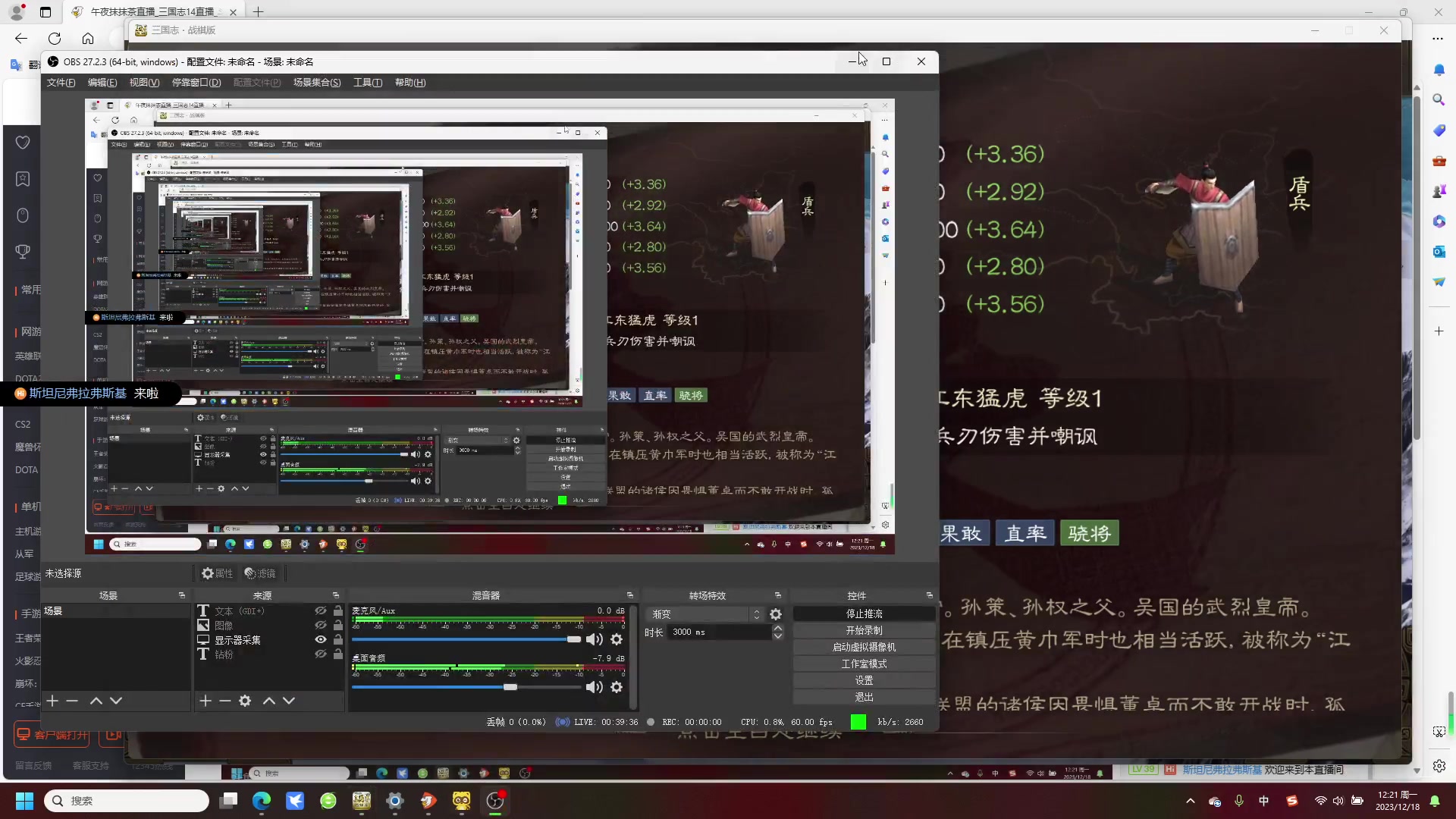The height and width of the screenshot is (819, 1456).
Task: Adjust the 麦克风/Aux volume slider
Action: coord(574,639)
